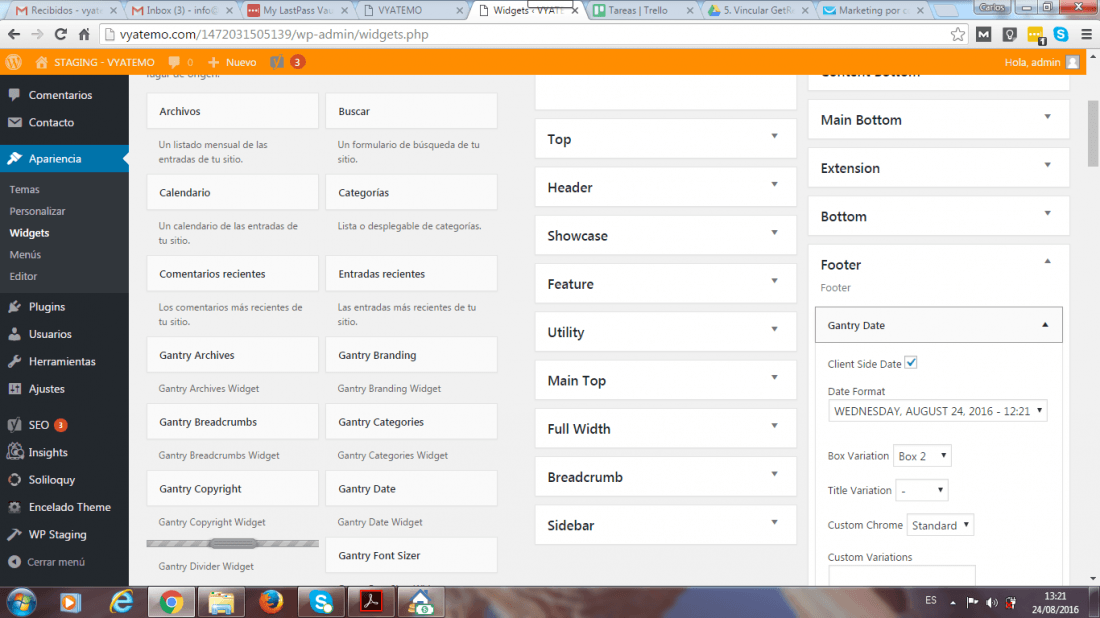
Task: Click the browser home icon
Action: 83,34
